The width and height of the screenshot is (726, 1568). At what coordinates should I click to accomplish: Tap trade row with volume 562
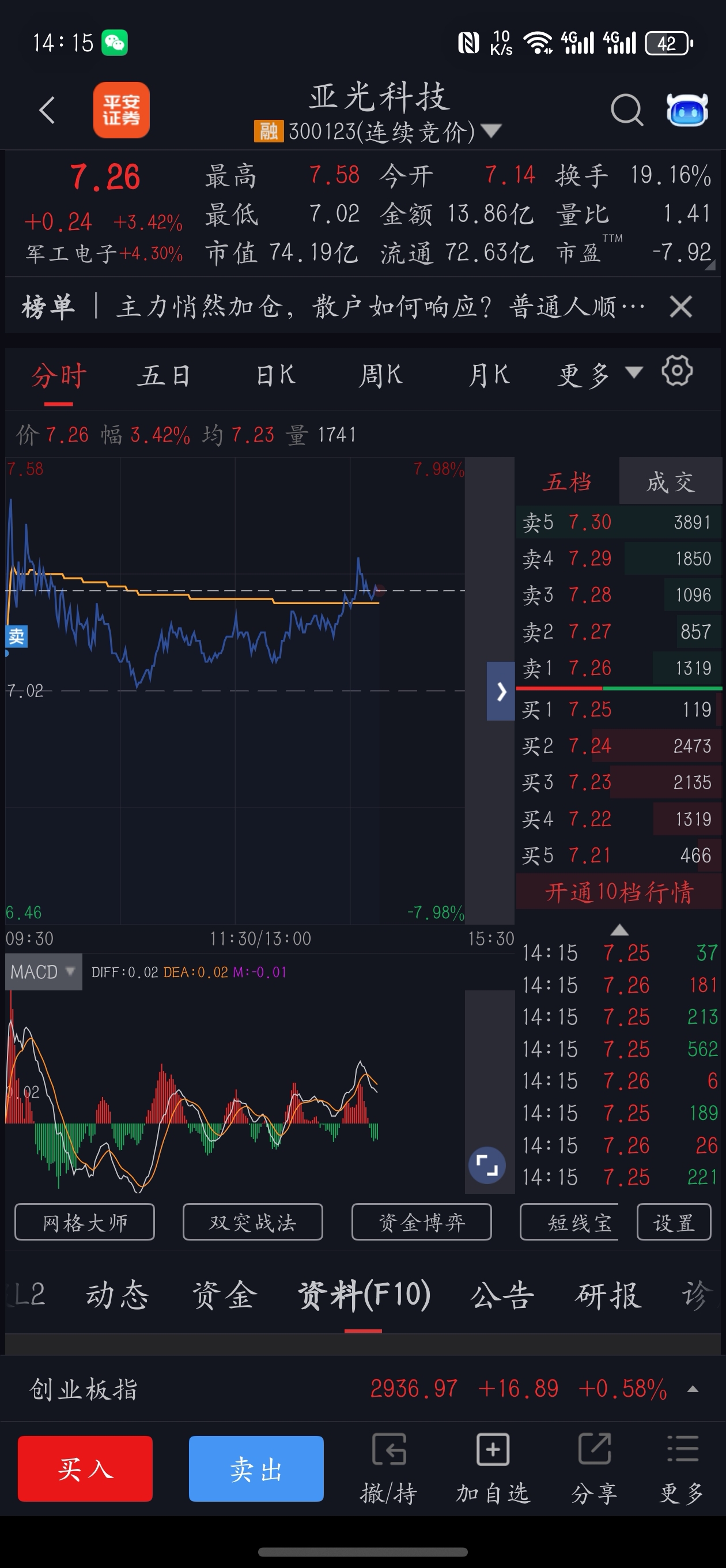620,1049
